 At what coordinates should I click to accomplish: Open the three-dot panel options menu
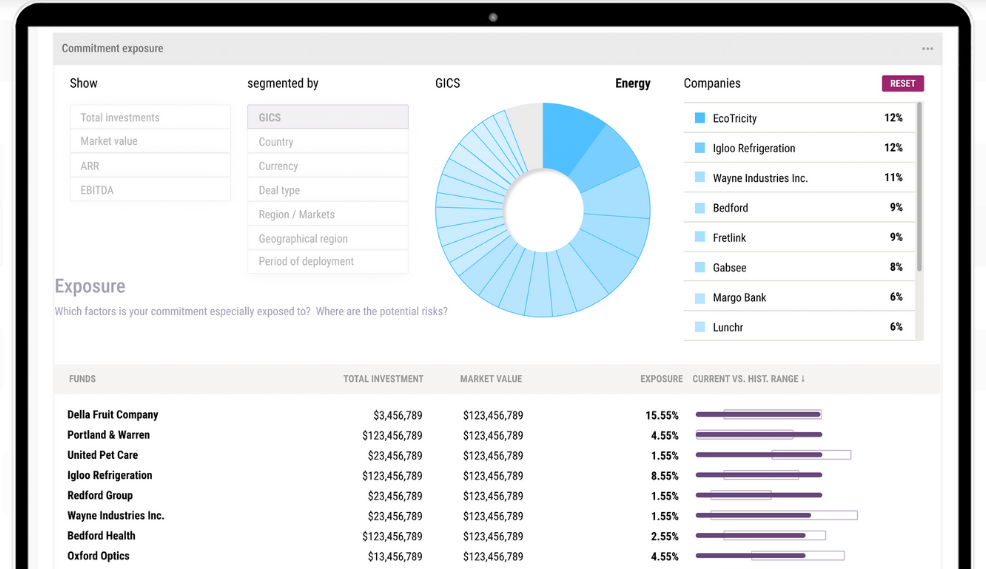coord(927,49)
